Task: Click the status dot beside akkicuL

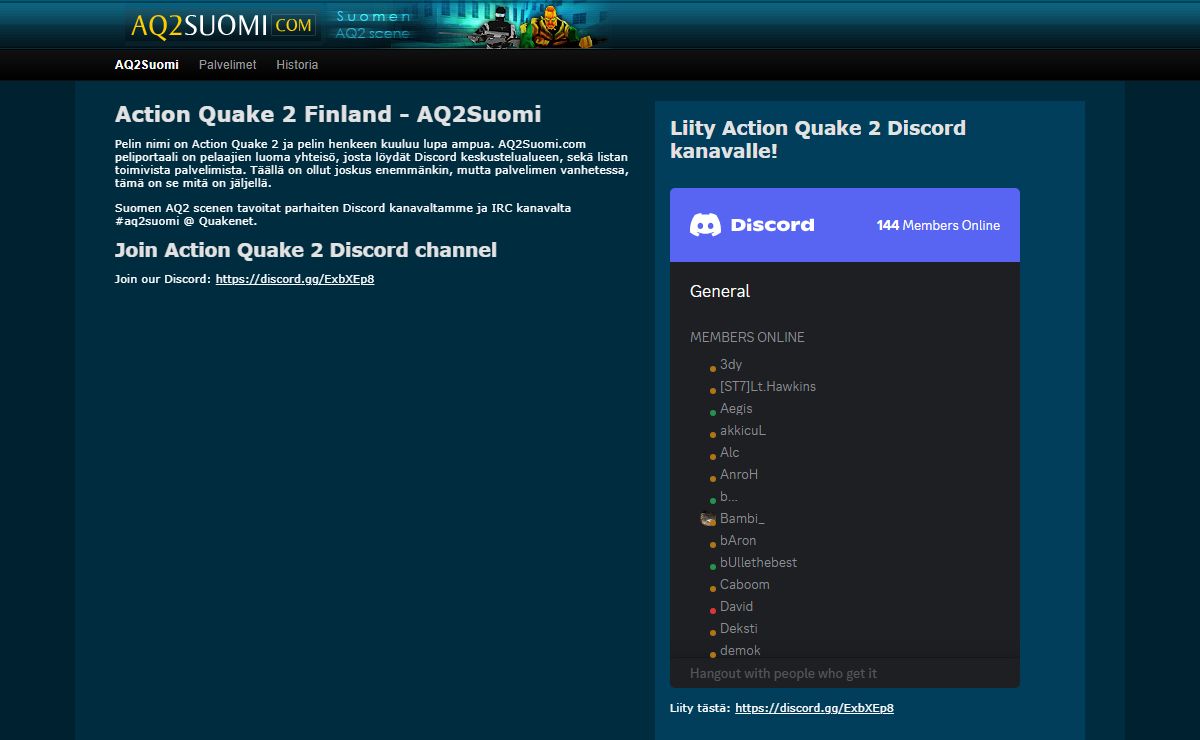Action: [713, 433]
